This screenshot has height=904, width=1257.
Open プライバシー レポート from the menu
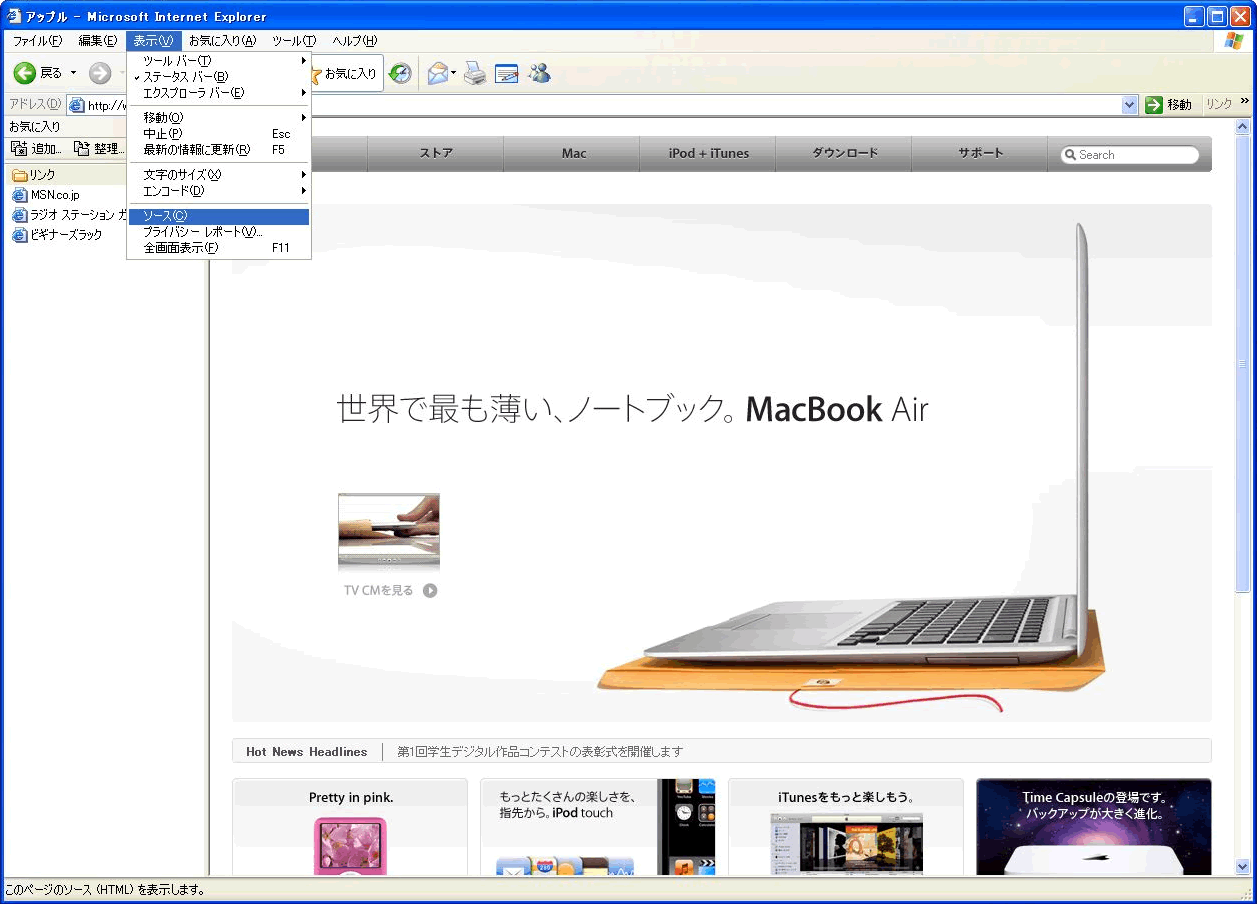point(219,232)
